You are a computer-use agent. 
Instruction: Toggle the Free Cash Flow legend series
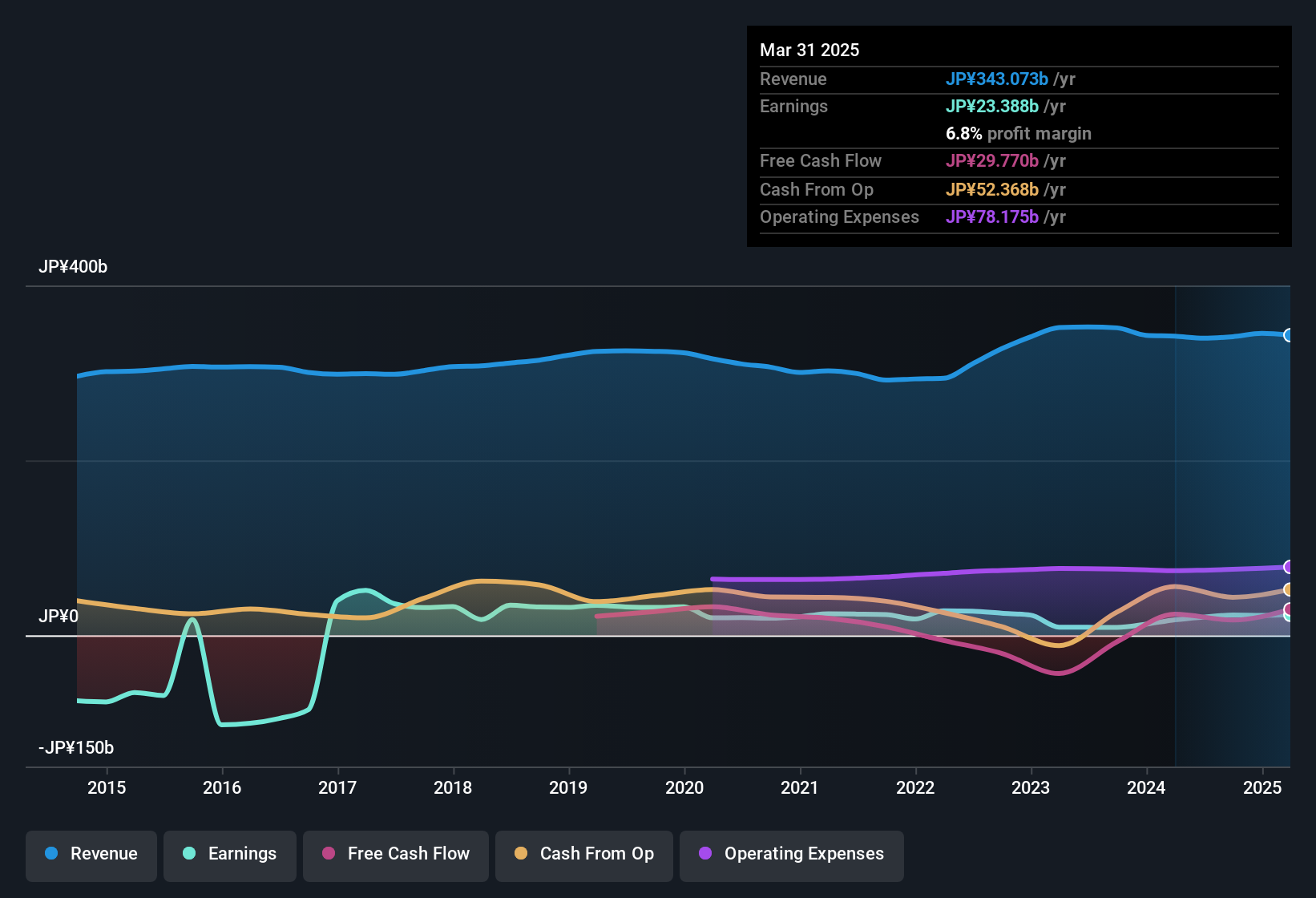[396, 854]
